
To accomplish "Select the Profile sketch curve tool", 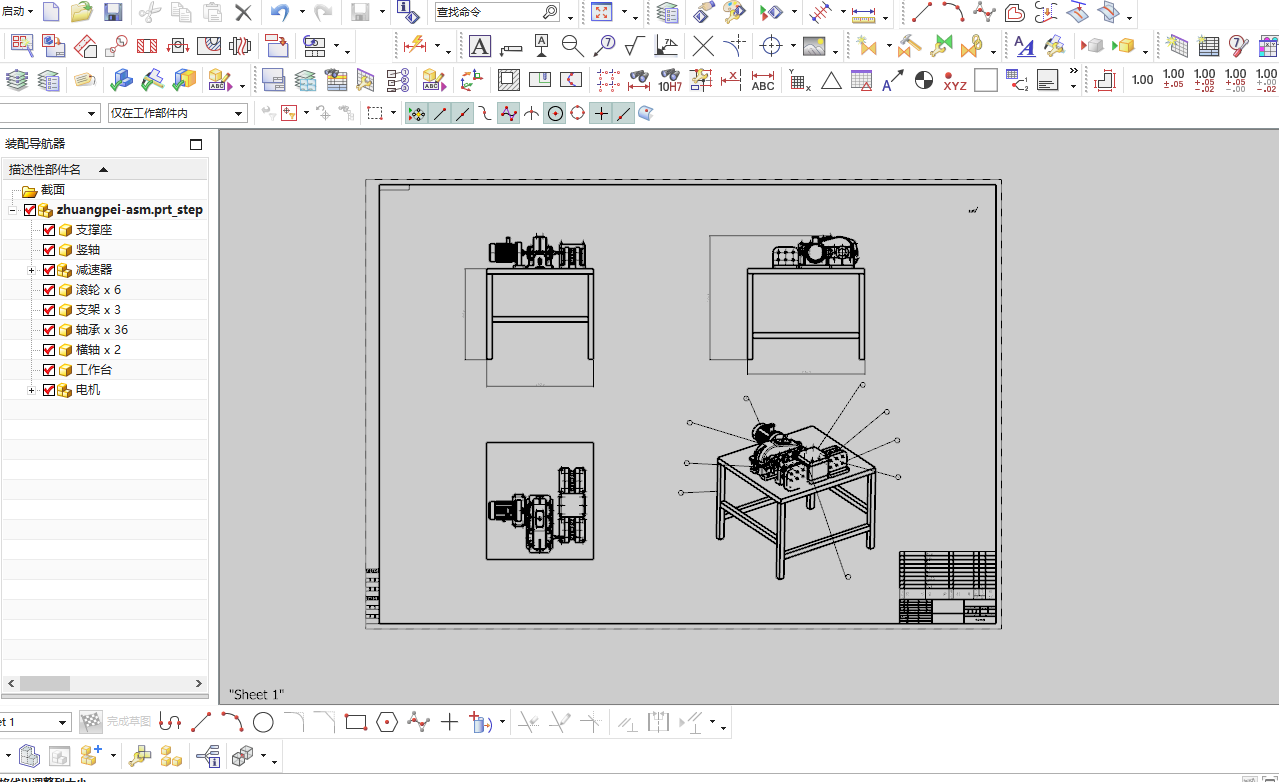I will pos(172,722).
